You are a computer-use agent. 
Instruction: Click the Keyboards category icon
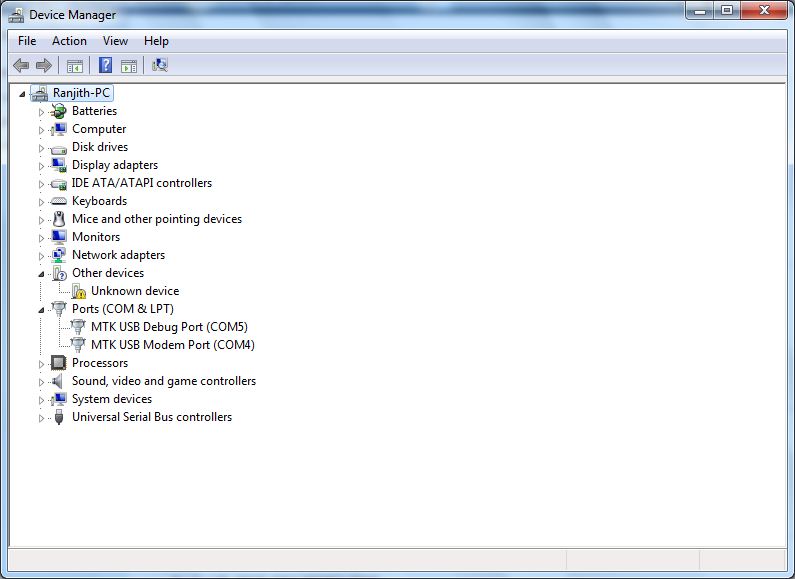[x=59, y=201]
